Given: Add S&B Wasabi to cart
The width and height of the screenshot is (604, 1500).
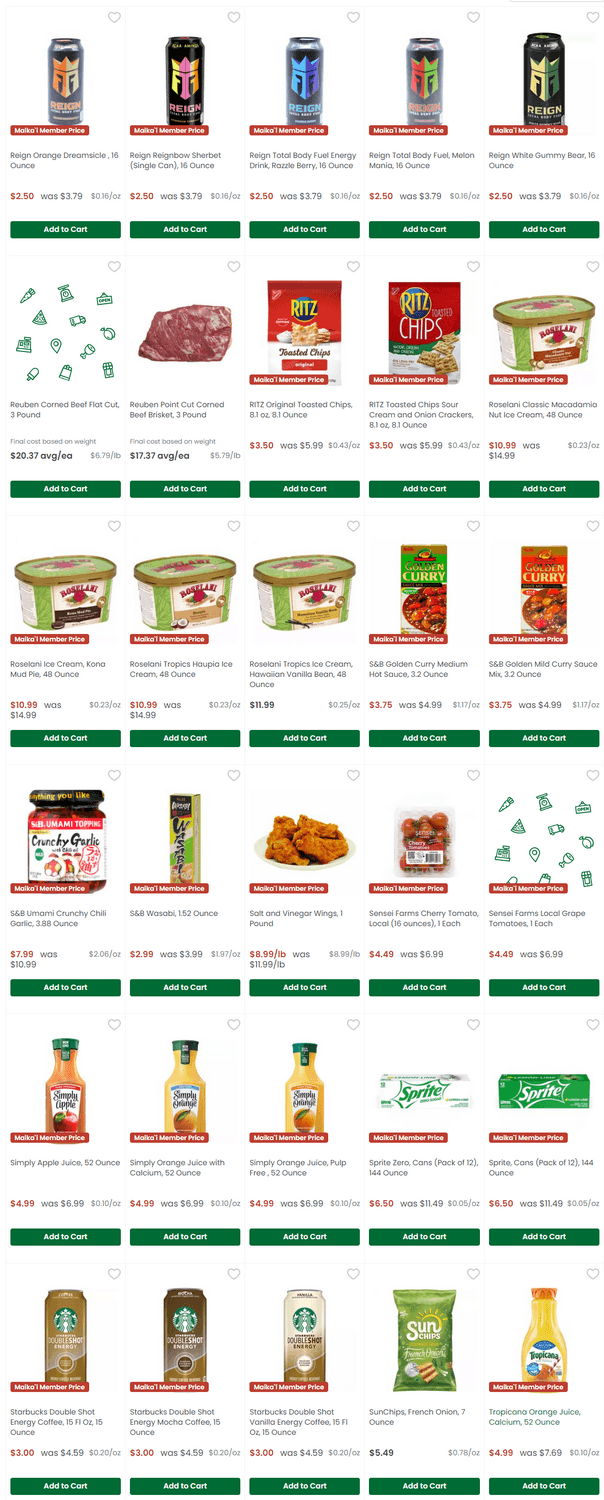Looking at the screenshot, I should tap(185, 987).
